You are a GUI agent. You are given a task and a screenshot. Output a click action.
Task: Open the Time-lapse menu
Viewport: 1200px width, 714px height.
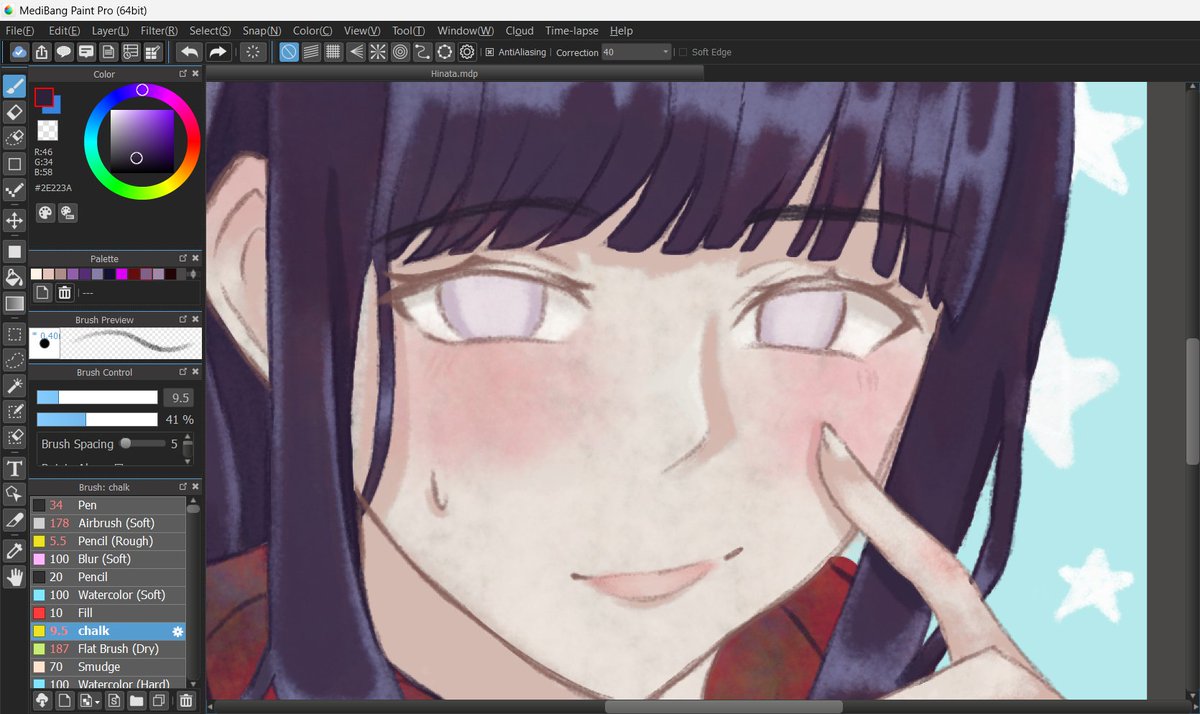571,31
